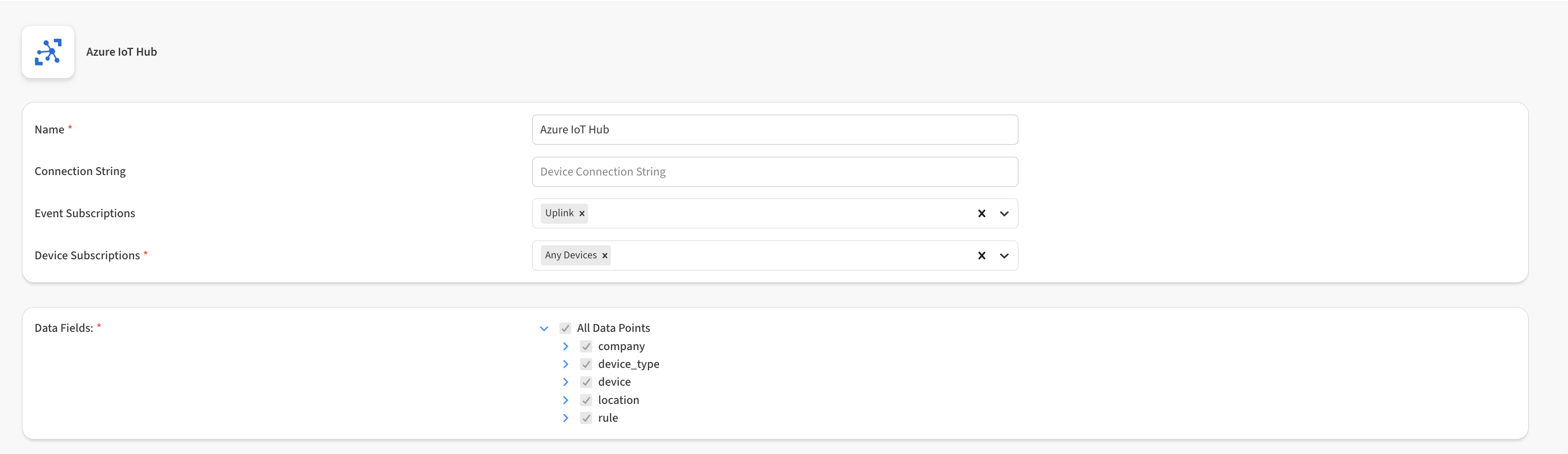Collapse the All Data Points tree

pos(544,329)
